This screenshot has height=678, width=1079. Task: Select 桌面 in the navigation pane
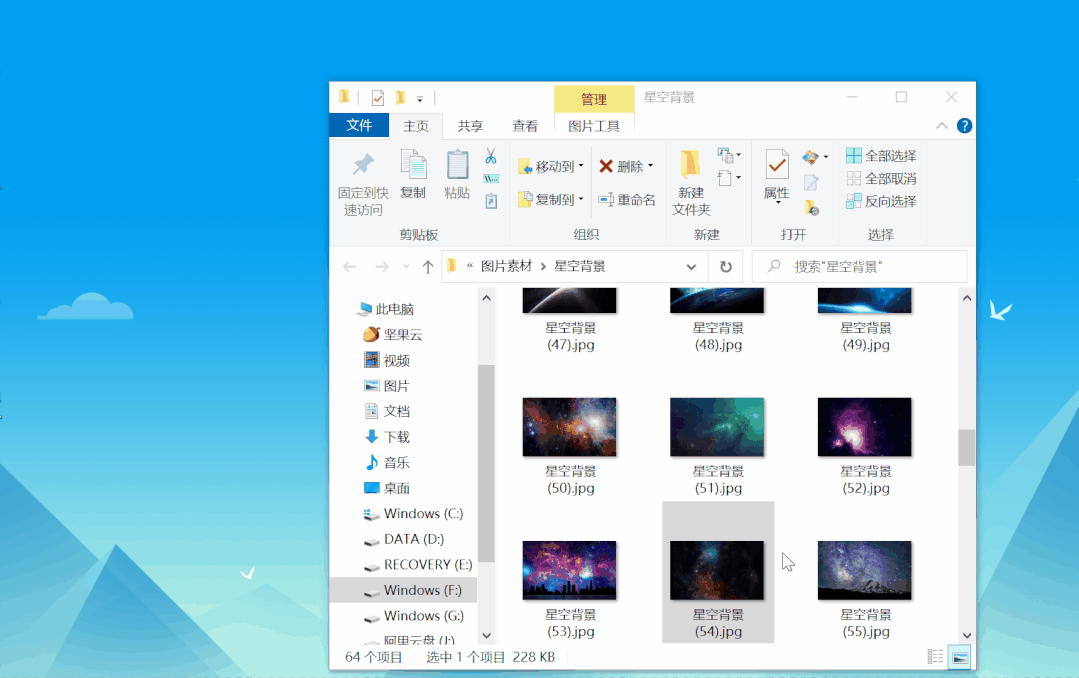tap(387, 488)
